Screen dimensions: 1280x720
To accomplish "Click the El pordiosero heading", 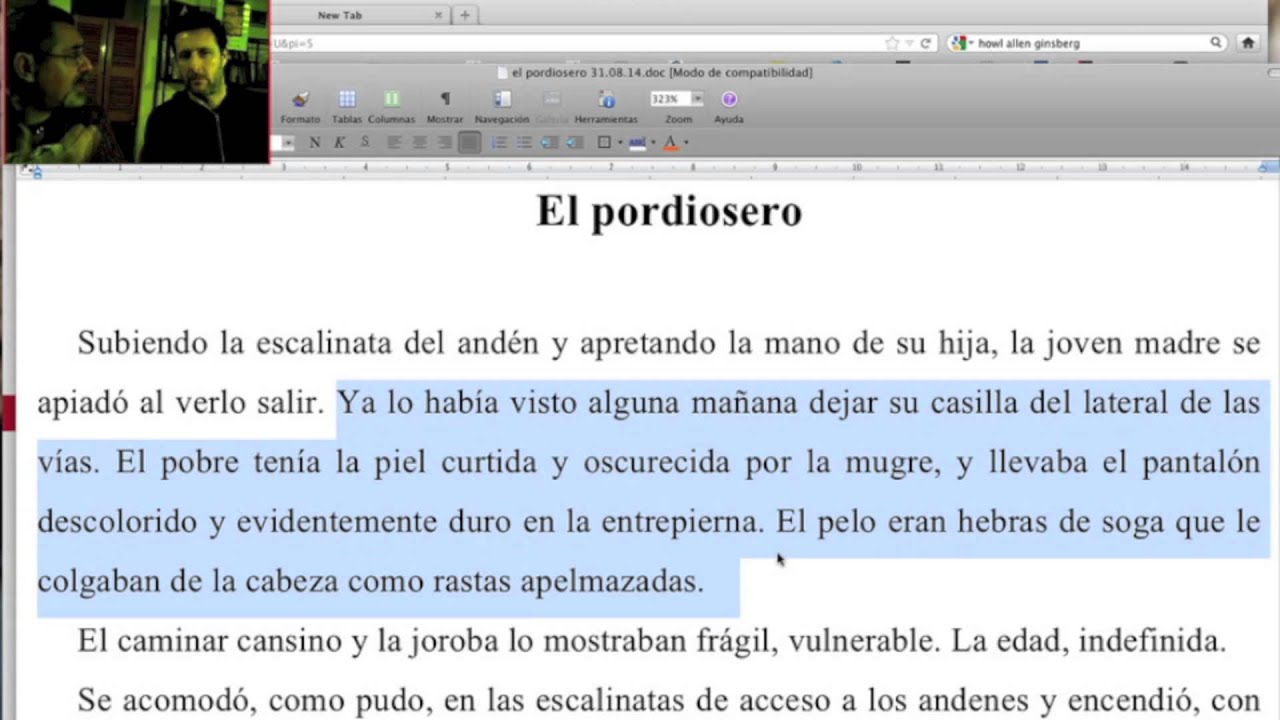I will (x=669, y=212).
